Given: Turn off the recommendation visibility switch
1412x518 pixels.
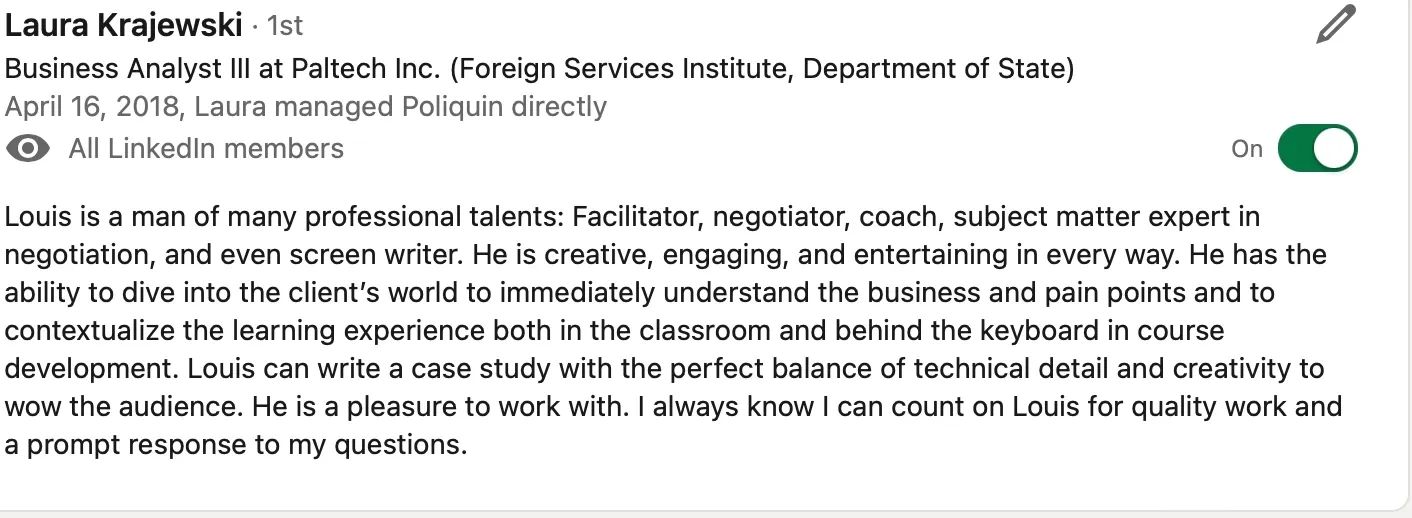Looking at the screenshot, I should (1317, 149).
